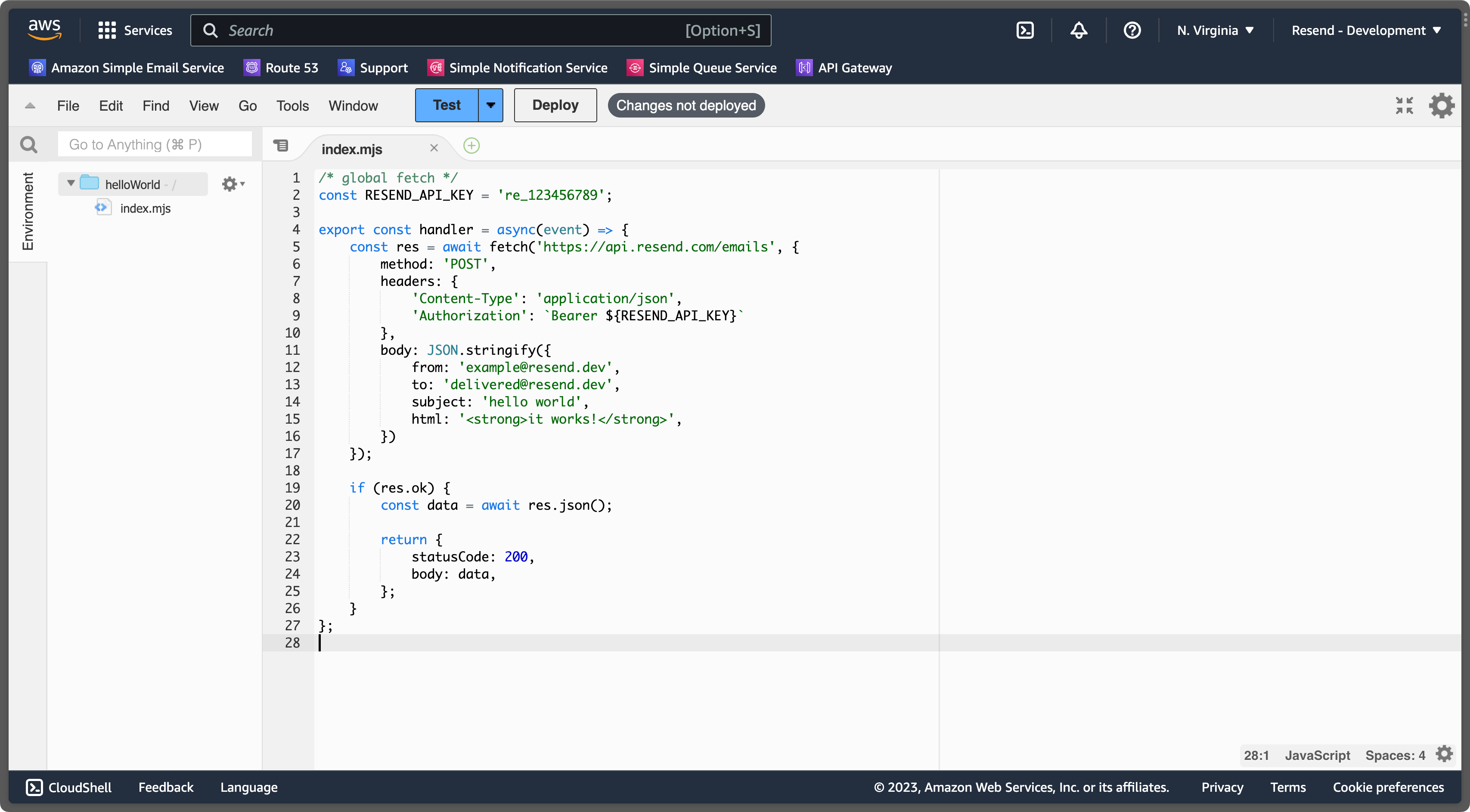Screen dimensions: 1470x812
Task: Open Simple Queue Service shortcut
Action: [x=702, y=68]
